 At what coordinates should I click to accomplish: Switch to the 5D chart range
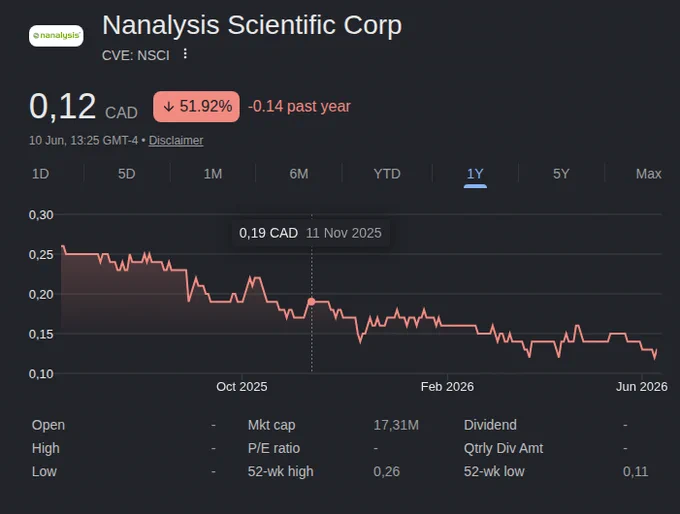pos(127,174)
